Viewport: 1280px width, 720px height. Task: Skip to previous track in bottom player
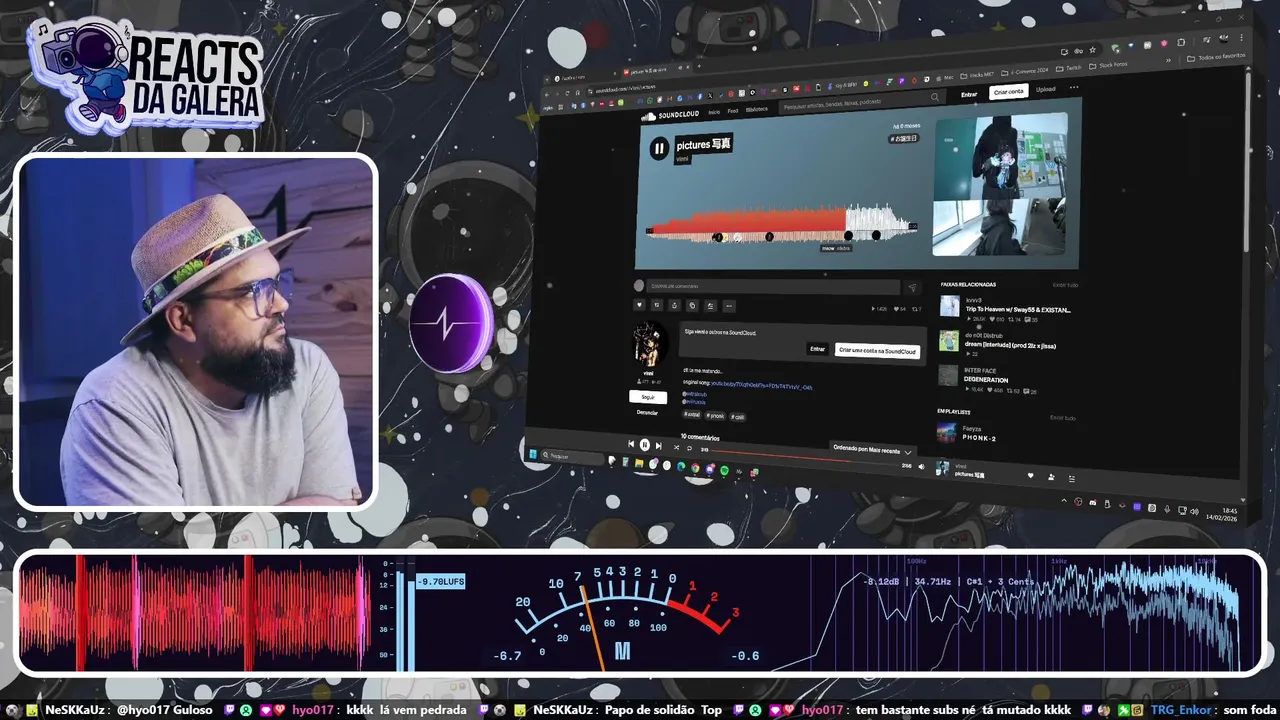pyautogui.click(x=631, y=444)
